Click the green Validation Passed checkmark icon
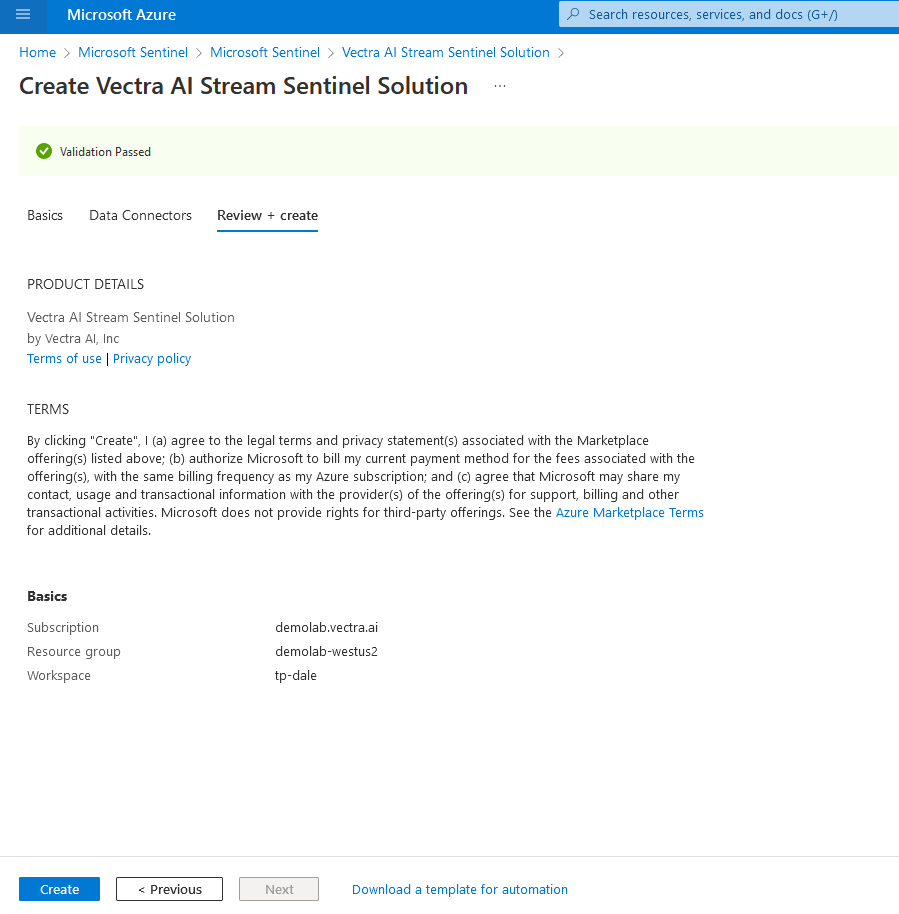This screenshot has height=914, width=899. coord(44,151)
